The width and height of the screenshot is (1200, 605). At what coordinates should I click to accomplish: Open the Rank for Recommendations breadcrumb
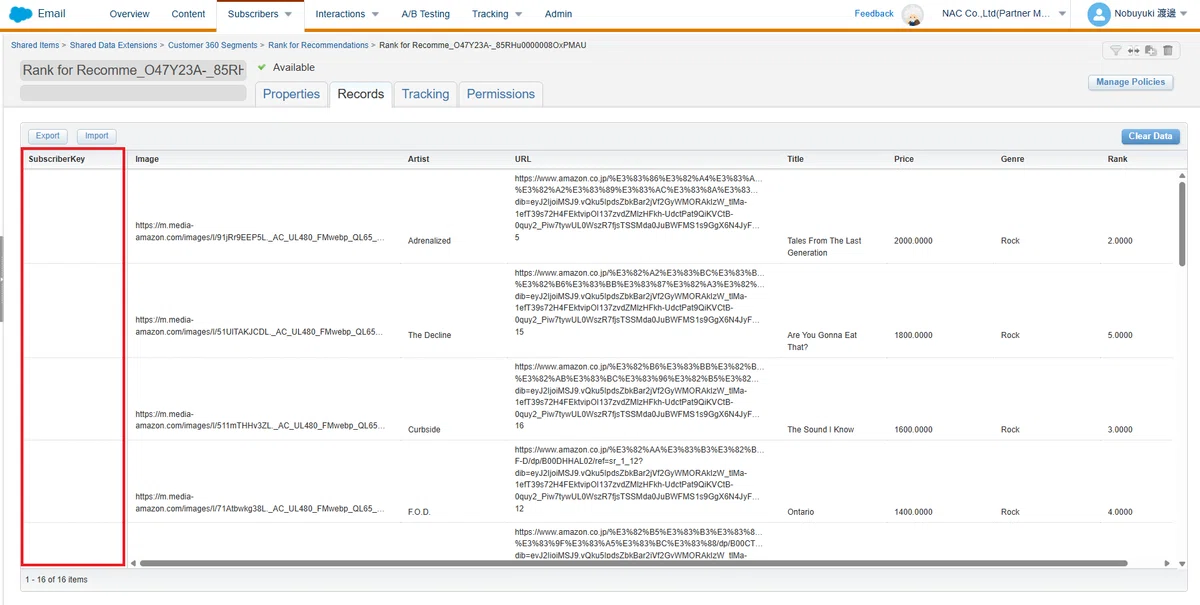[x=318, y=46]
